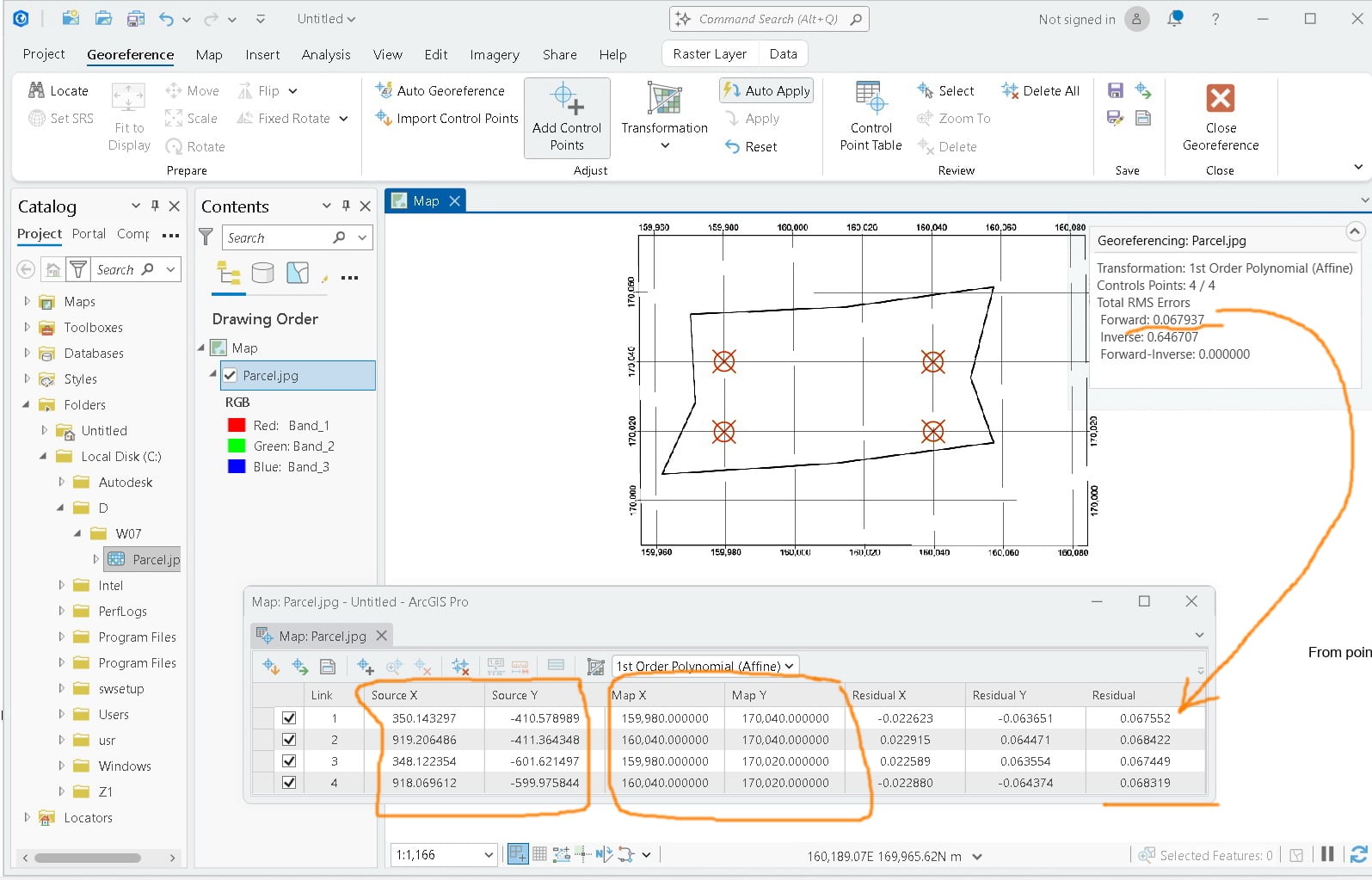Click the List By Selection icon in Contents
The image size is (1372, 880).
pyautogui.click(x=298, y=274)
